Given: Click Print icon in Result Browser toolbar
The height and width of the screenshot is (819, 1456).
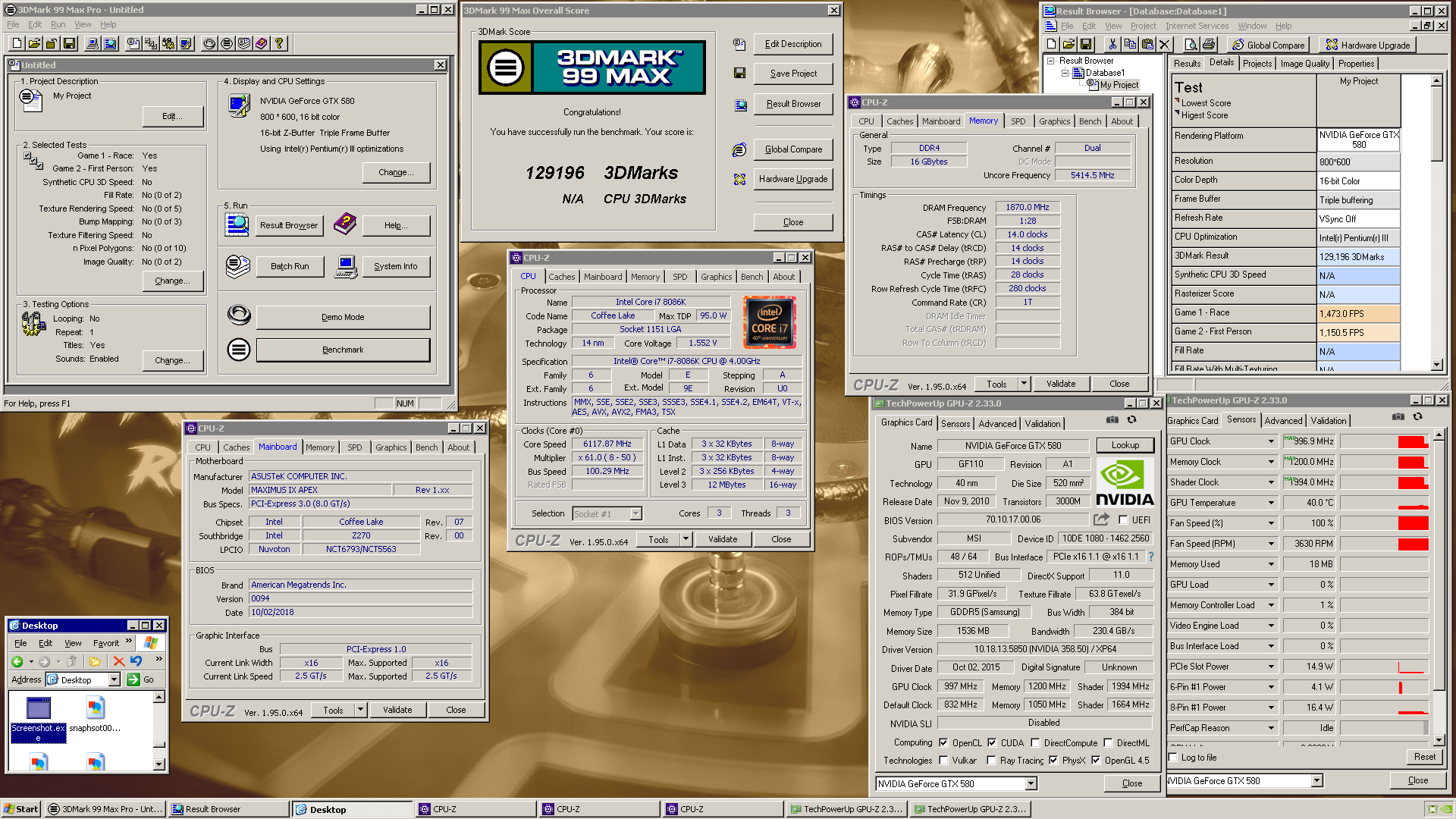Looking at the screenshot, I should [1209, 45].
